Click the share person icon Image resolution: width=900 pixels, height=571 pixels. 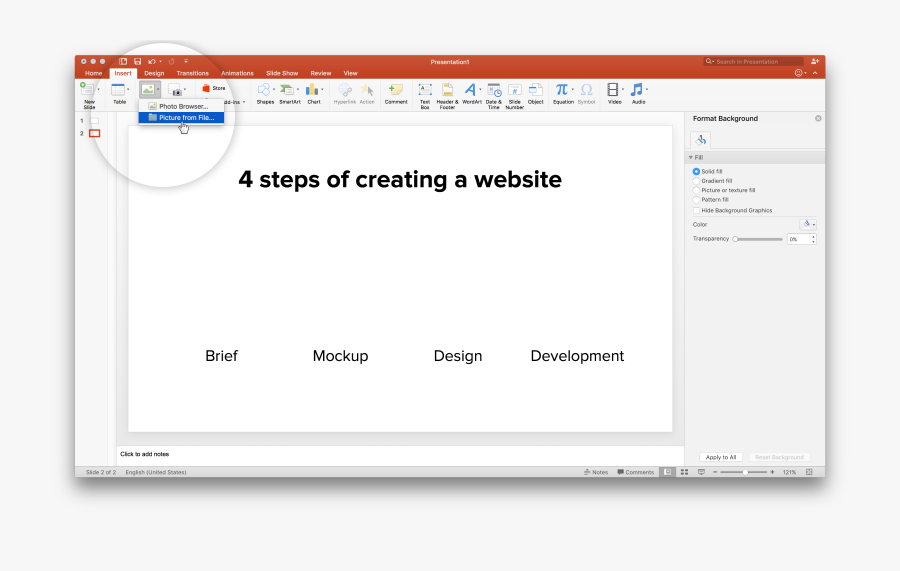pos(814,61)
